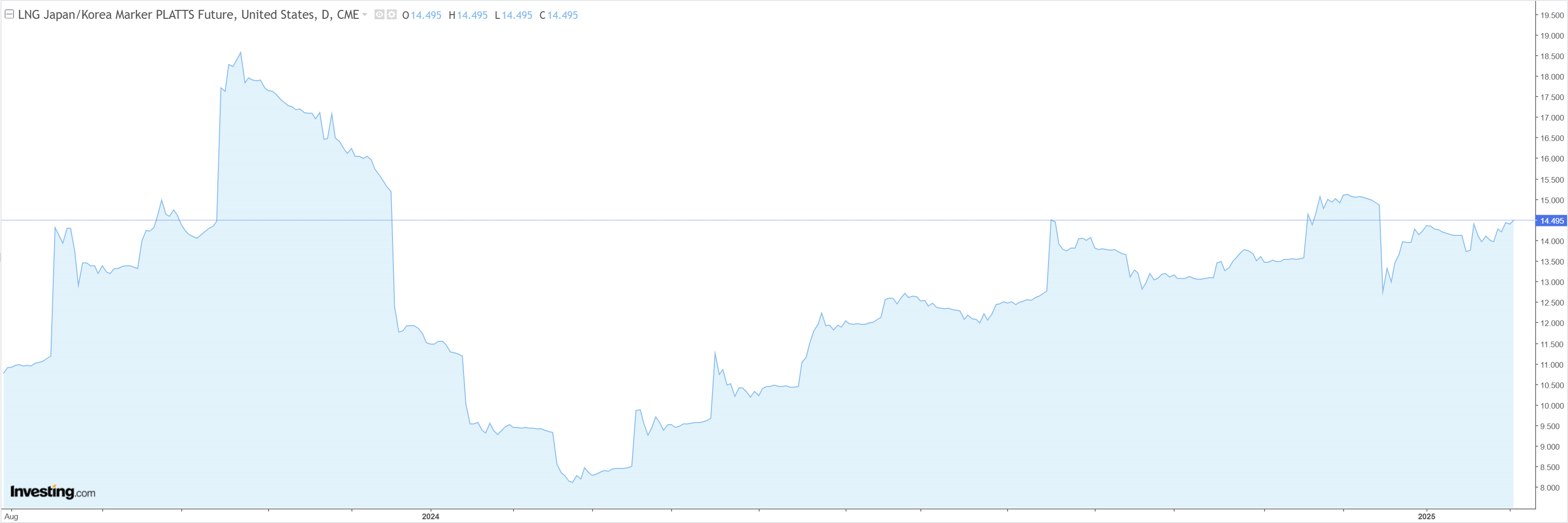
Task: Click the 2025 label on time axis
Action: [x=1425, y=516]
